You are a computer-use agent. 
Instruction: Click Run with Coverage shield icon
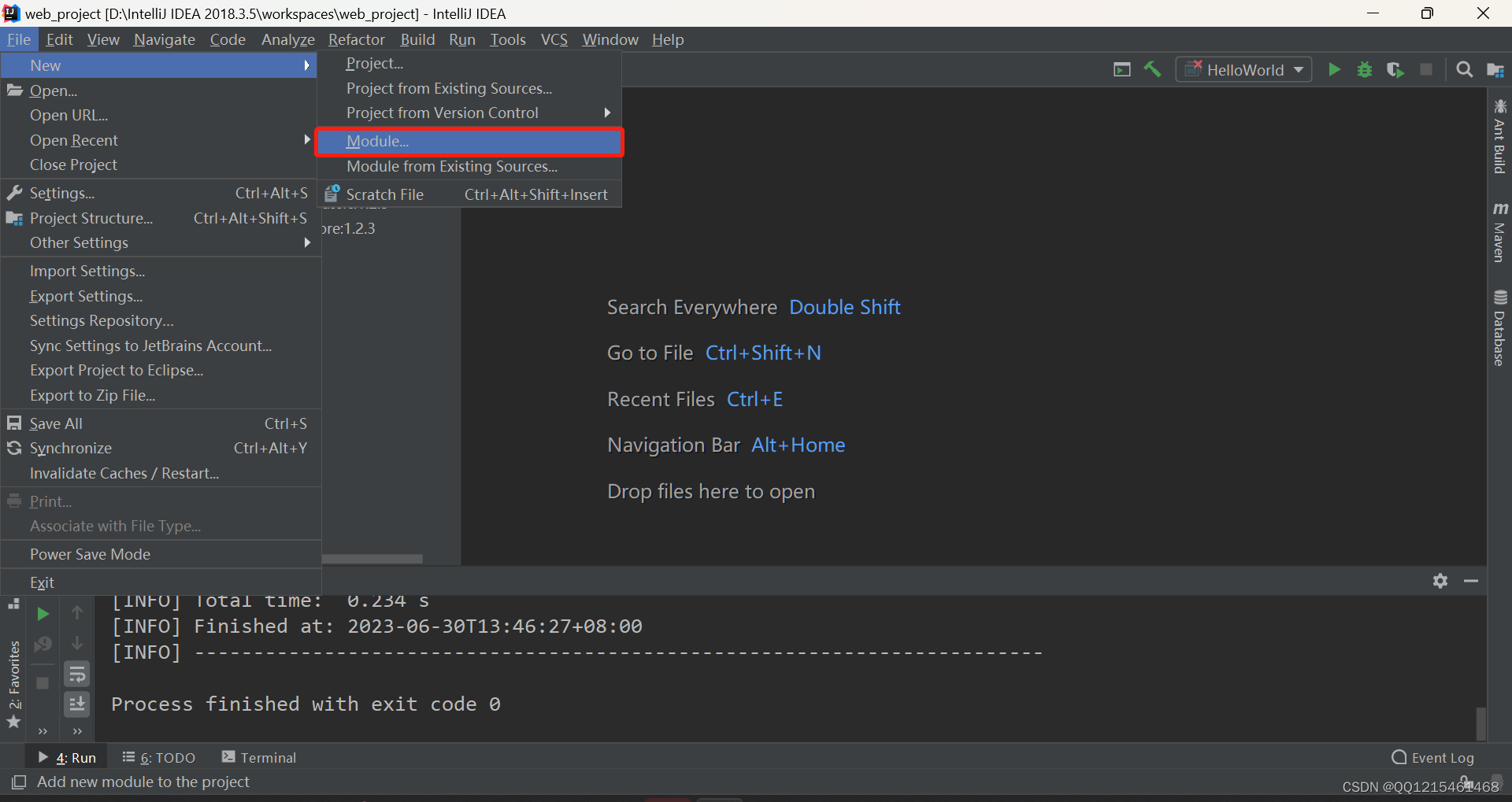pos(1395,70)
